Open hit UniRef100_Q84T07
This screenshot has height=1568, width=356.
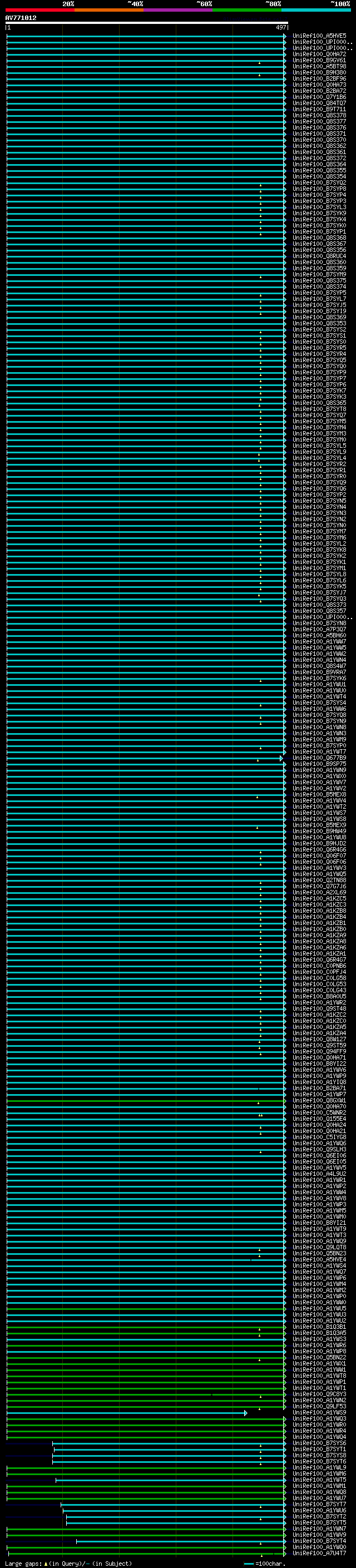coord(319,103)
